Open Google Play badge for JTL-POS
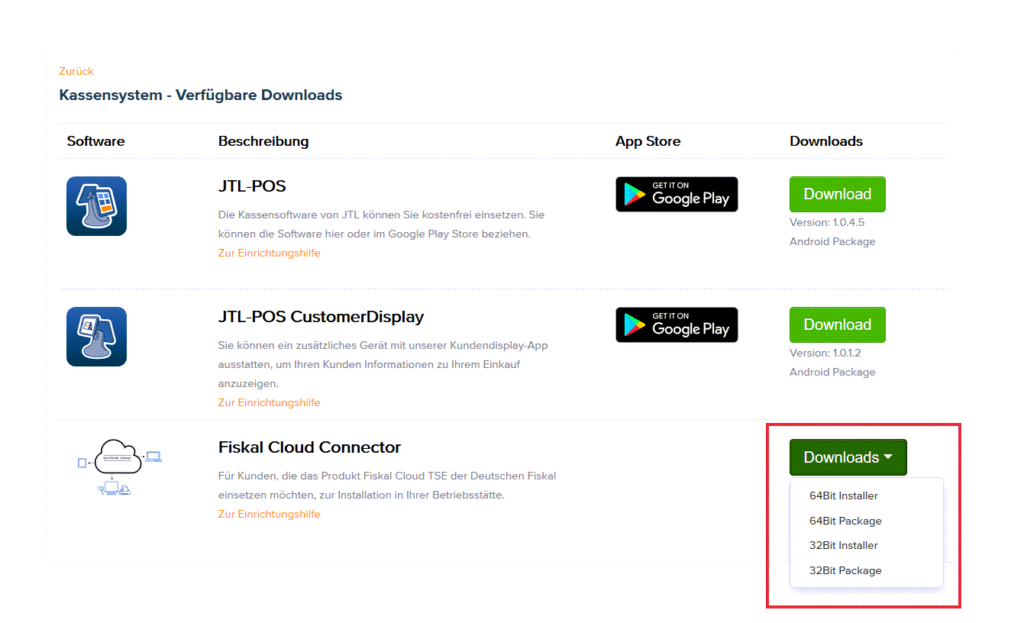This screenshot has width=1024, height=623. tap(676, 194)
